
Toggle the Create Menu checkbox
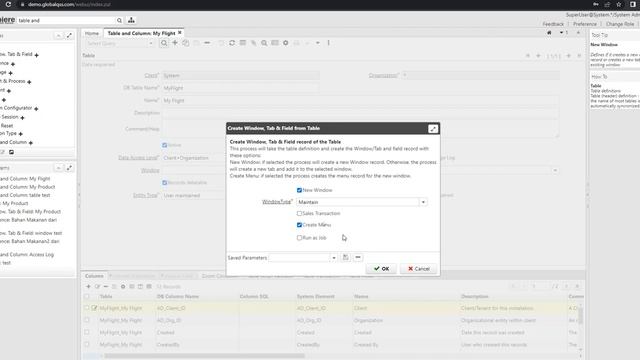[x=299, y=225]
